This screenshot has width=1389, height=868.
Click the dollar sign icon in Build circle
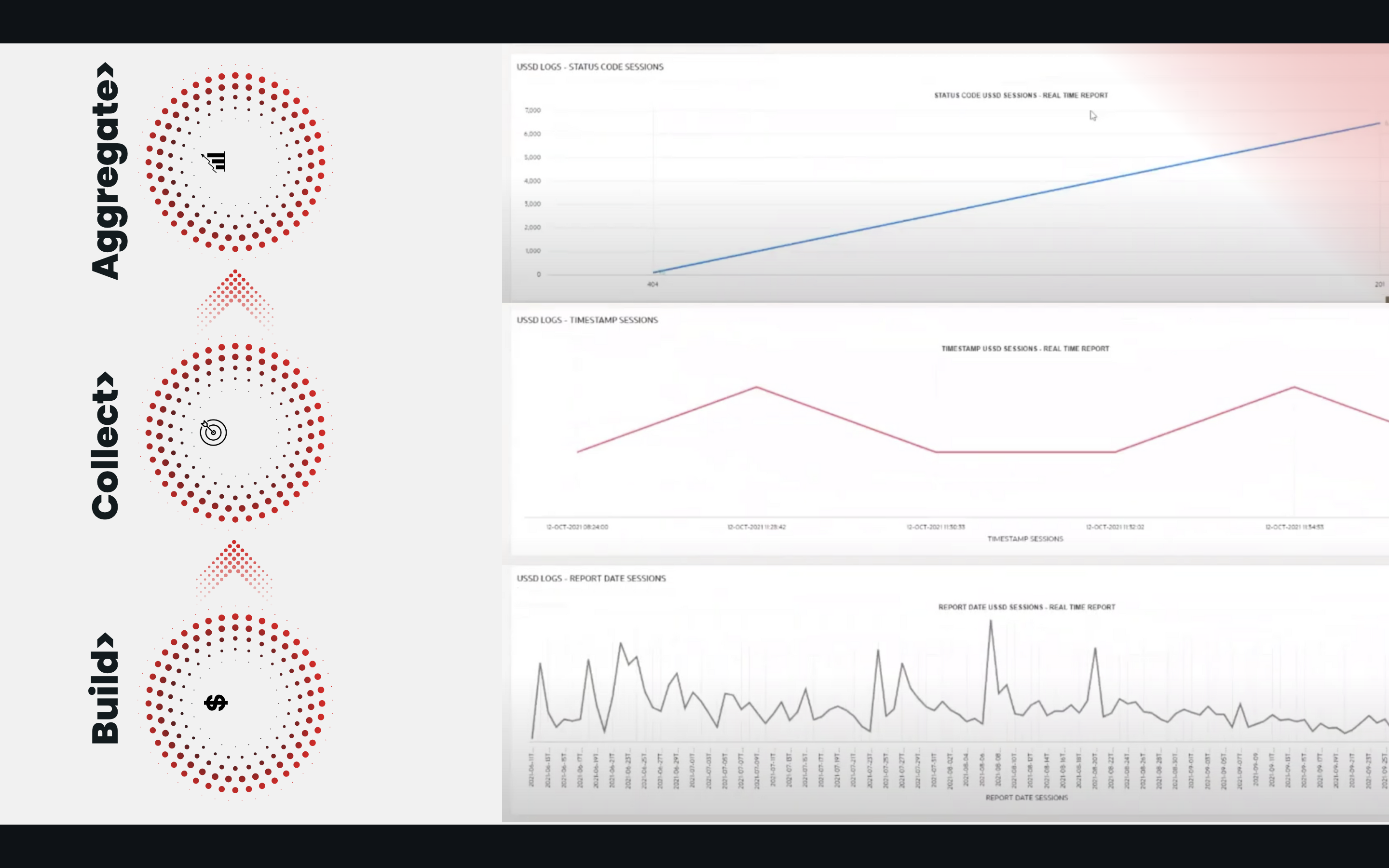click(216, 702)
